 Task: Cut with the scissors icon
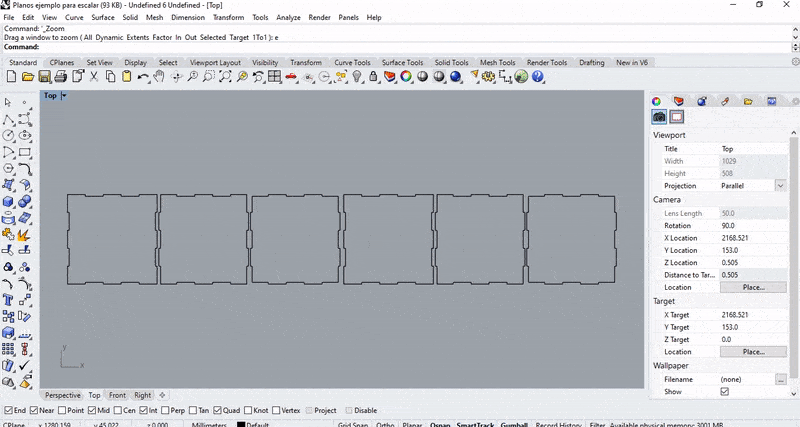click(x=94, y=77)
